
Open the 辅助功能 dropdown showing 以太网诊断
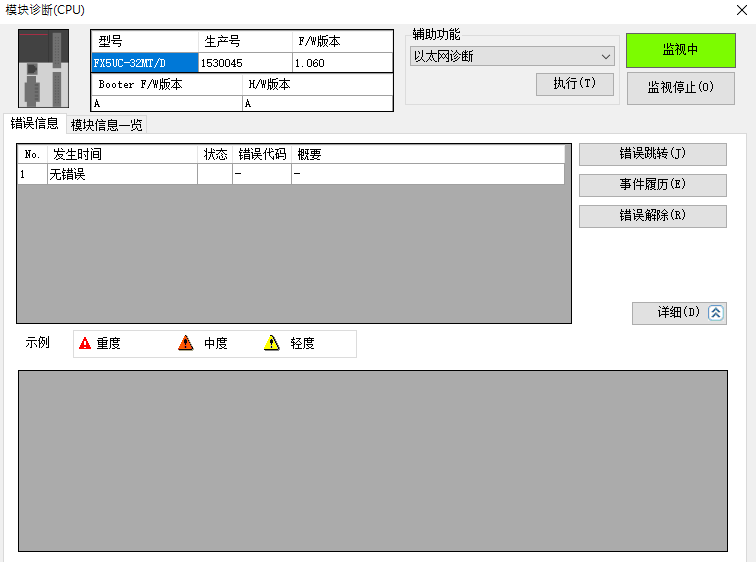tap(512, 56)
